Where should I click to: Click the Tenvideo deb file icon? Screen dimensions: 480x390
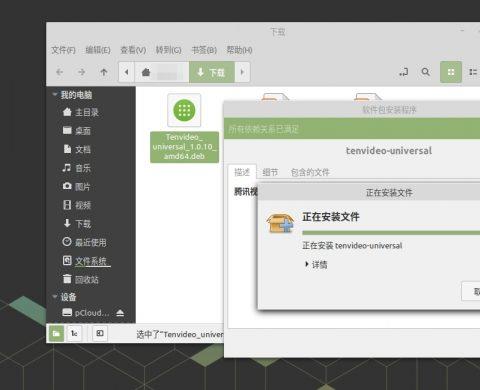[184, 110]
